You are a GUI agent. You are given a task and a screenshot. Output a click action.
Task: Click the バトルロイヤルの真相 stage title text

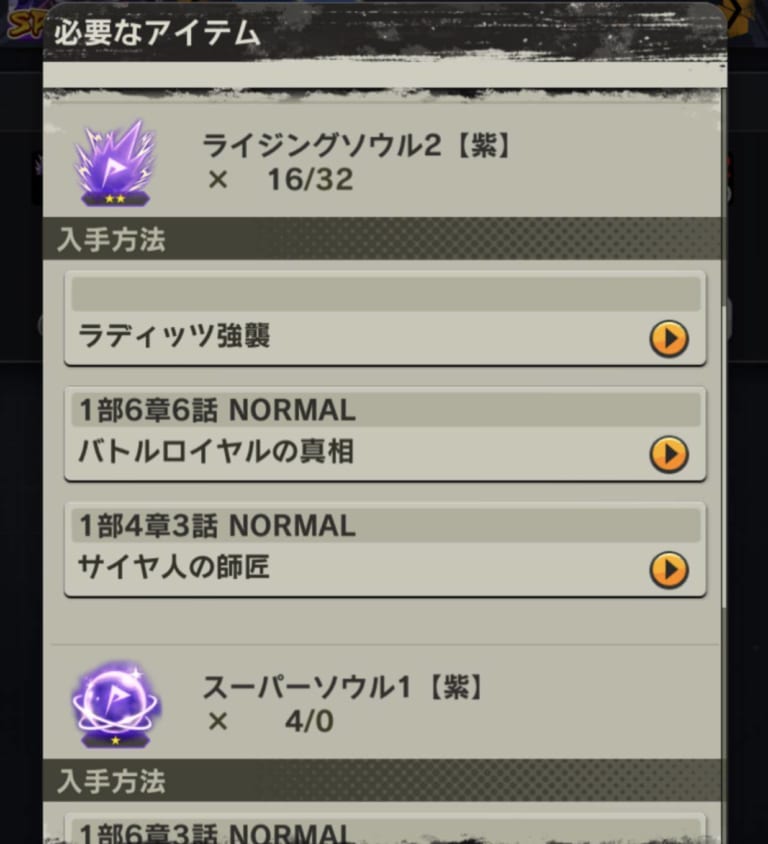point(216,452)
